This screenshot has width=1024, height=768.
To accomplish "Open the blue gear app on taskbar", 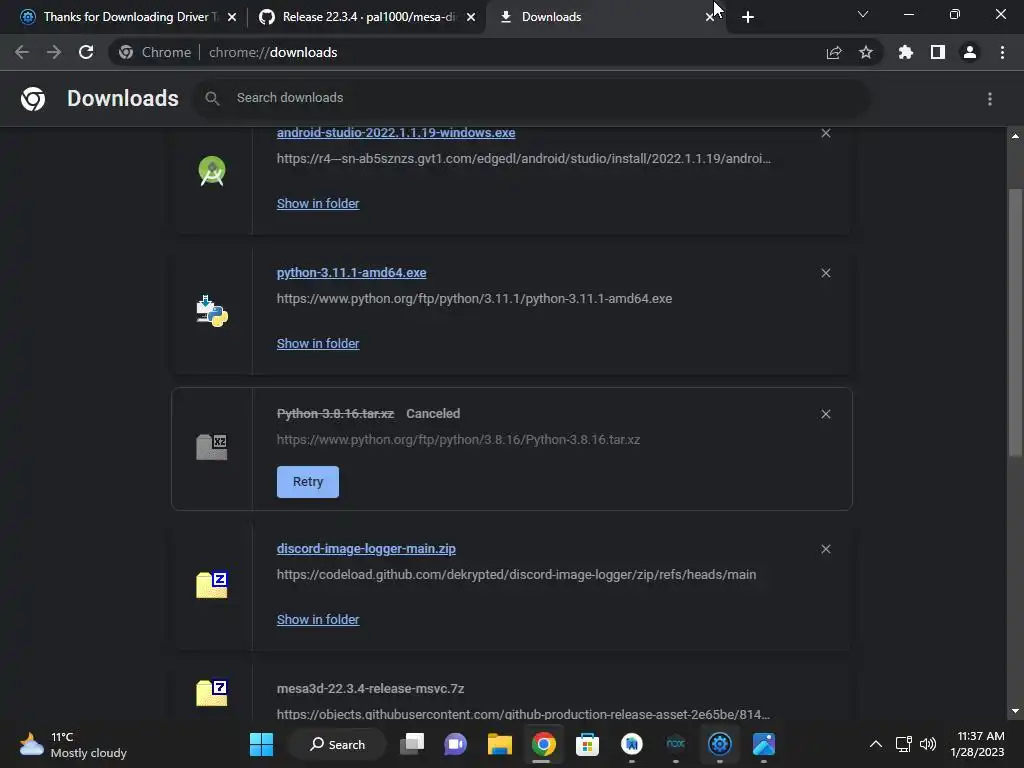I will [720, 744].
